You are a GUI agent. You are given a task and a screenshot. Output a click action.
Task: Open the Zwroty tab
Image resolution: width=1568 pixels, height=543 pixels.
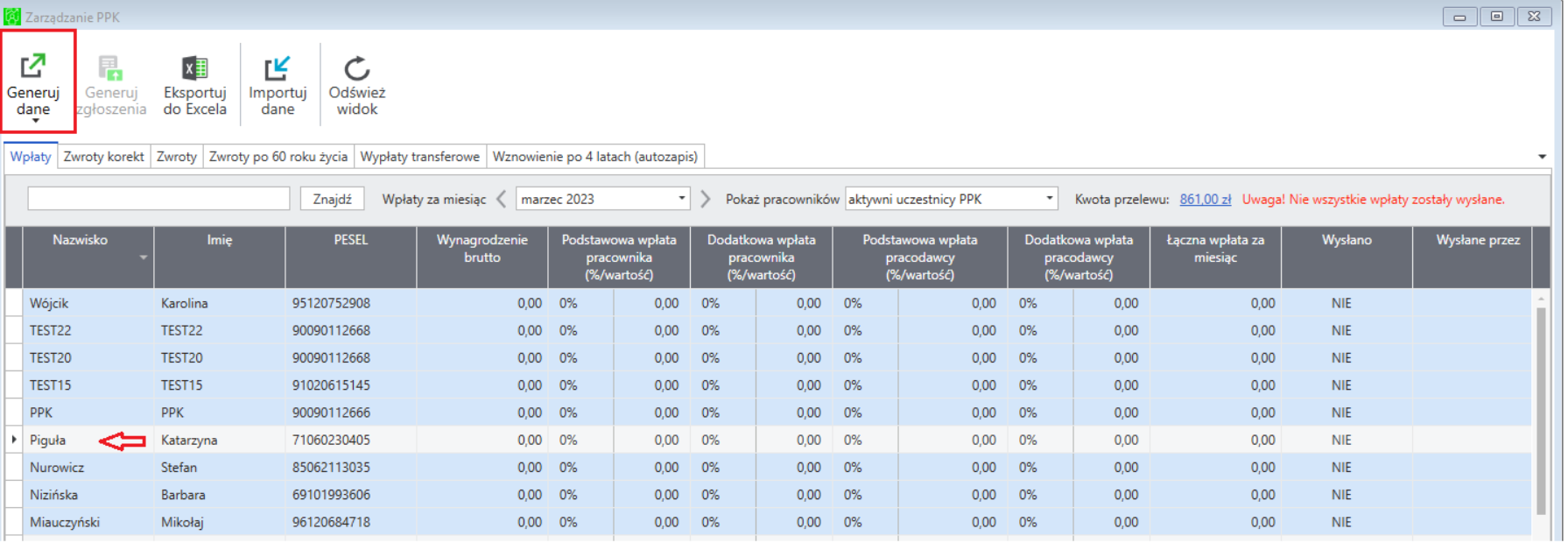tap(177, 157)
